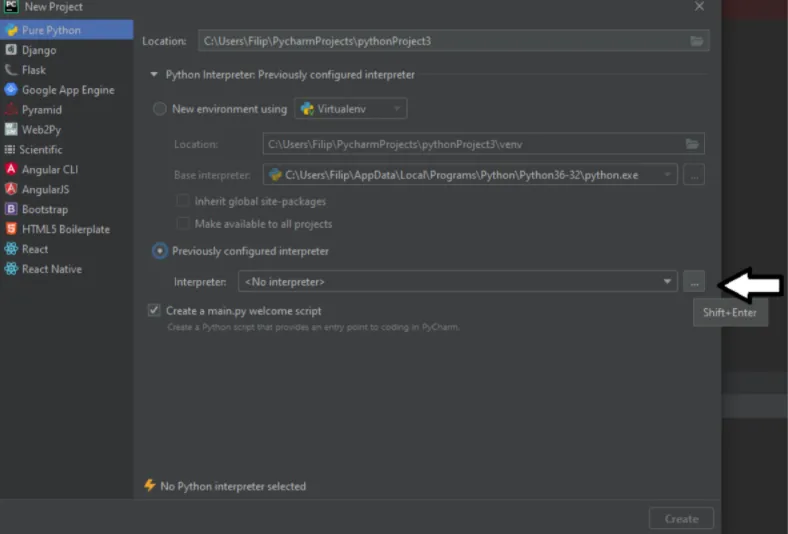Click the No Python interpreter selected message
This screenshot has height=534, width=788.
(x=233, y=486)
